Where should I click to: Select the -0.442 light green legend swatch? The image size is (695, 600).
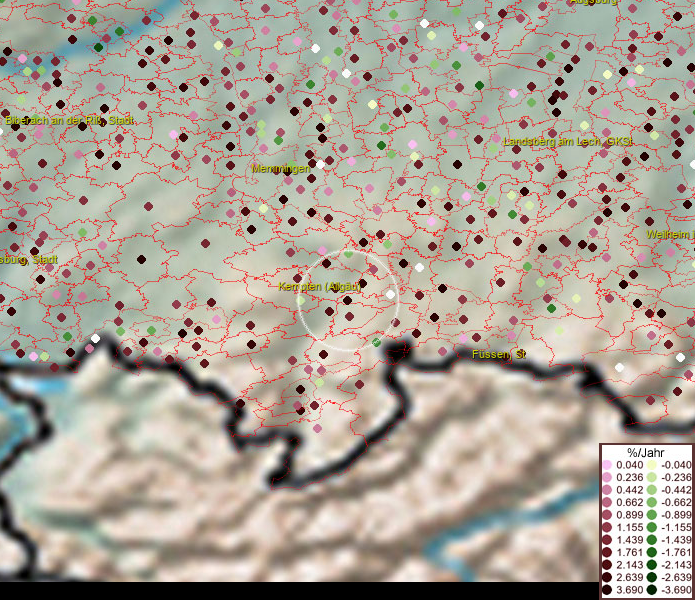[652, 490]
